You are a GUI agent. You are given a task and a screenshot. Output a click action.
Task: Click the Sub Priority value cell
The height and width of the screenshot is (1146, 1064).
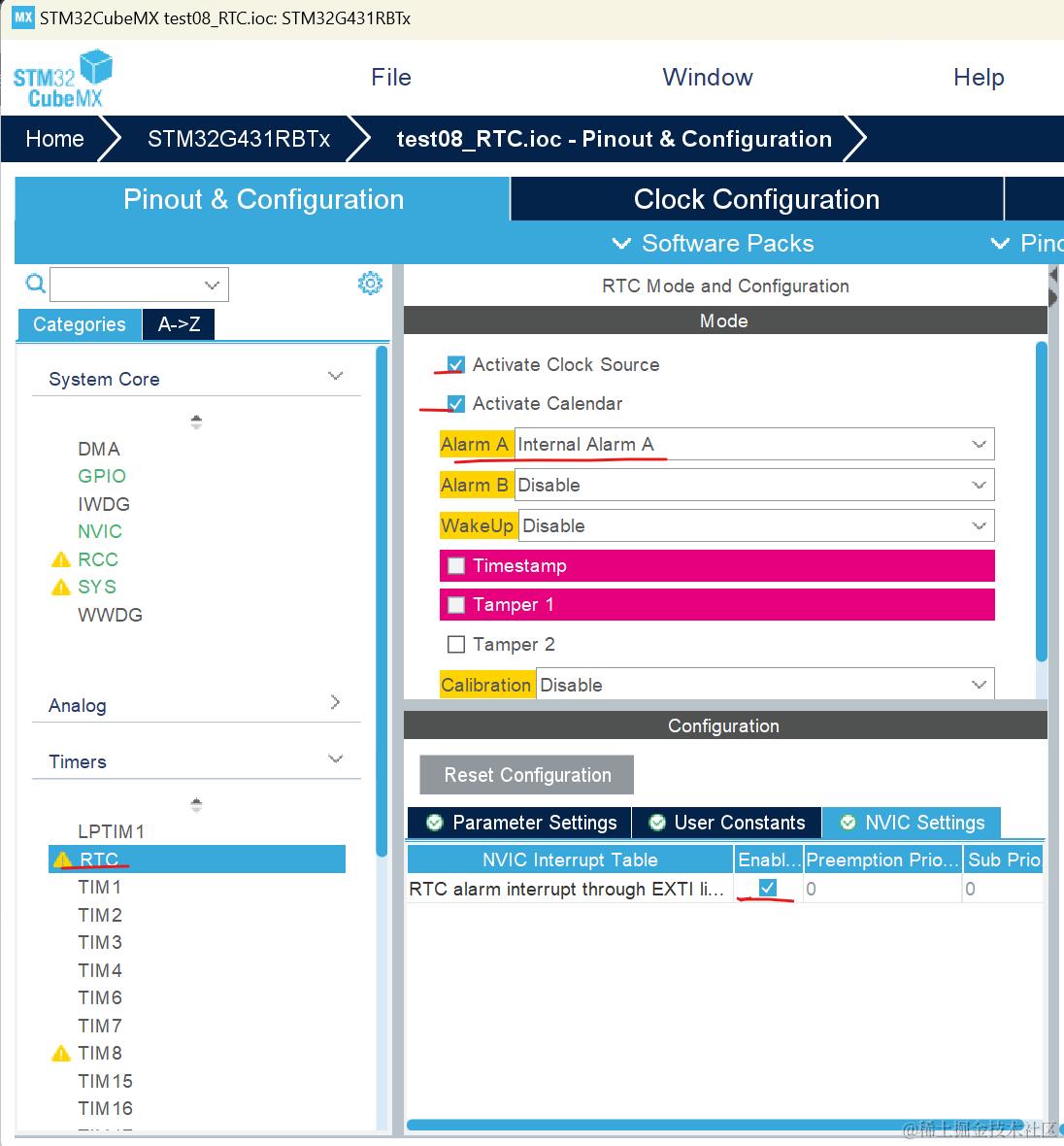1004,889
